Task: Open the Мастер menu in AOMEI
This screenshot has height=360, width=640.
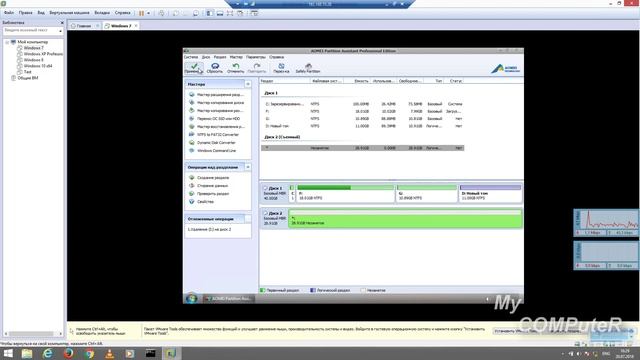Action: point(236,57)
